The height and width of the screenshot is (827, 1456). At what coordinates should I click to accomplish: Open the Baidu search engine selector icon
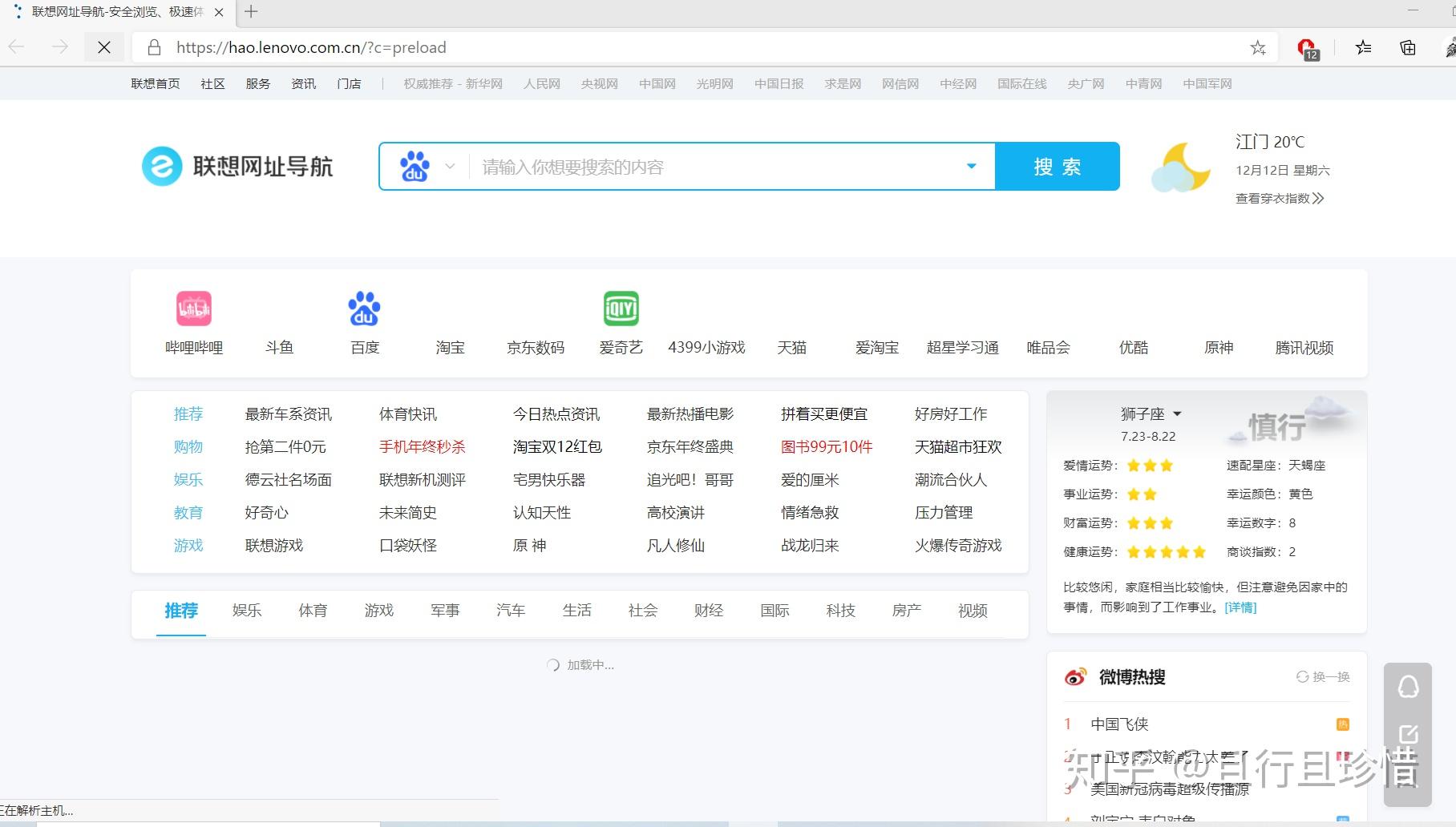click(x=415, y=167)
